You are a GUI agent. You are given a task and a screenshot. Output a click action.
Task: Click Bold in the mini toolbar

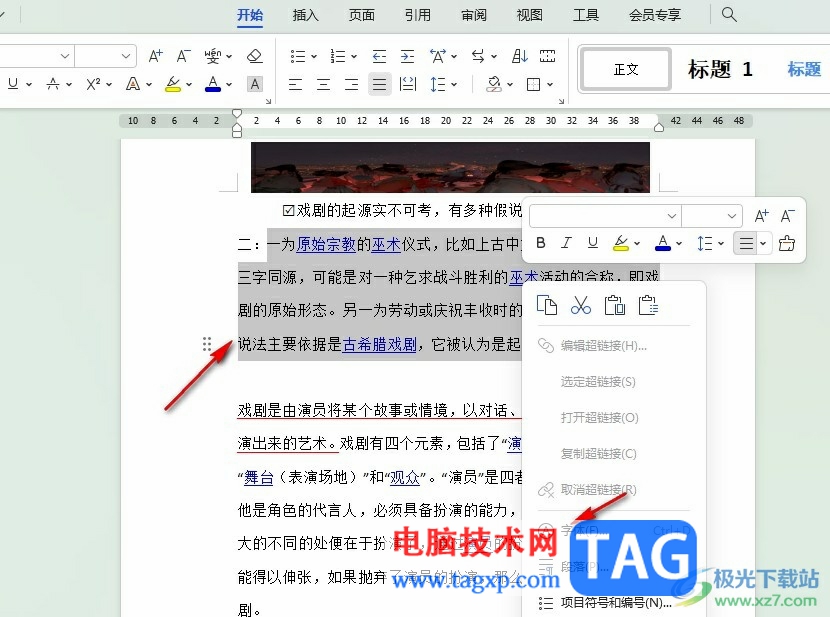(x=540, y=243)
